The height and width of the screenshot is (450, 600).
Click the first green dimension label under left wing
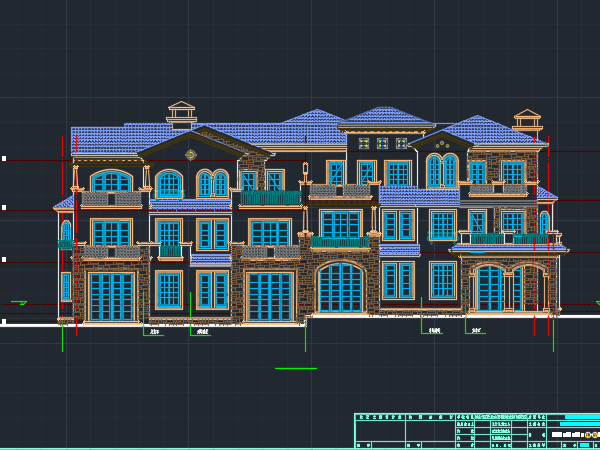tap(153, 331)
